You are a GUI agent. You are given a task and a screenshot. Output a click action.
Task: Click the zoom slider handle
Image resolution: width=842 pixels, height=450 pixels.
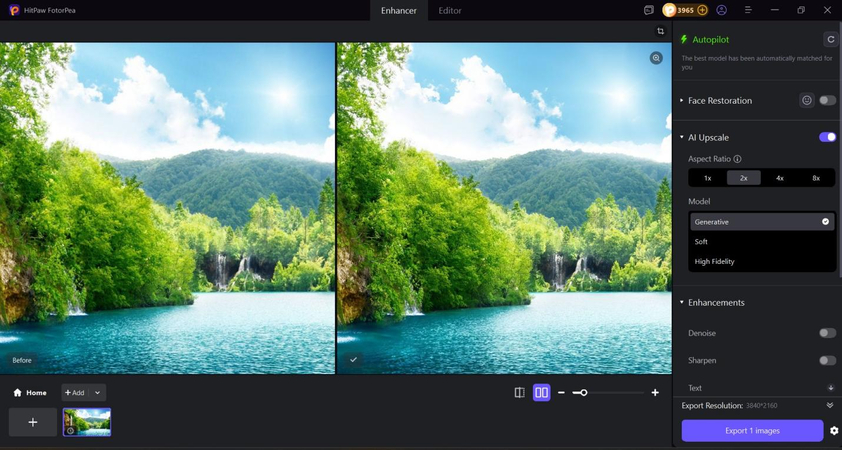click(x=583, y=393)
